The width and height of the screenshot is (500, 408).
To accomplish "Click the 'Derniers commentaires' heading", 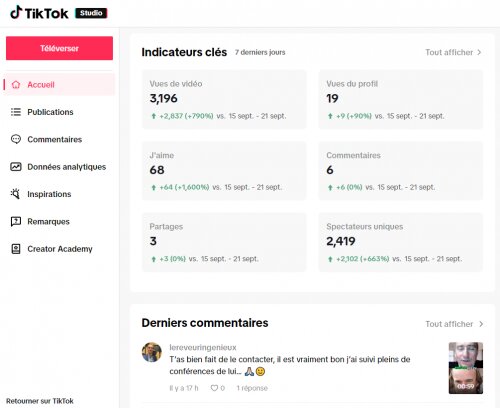I will (205, 323).
